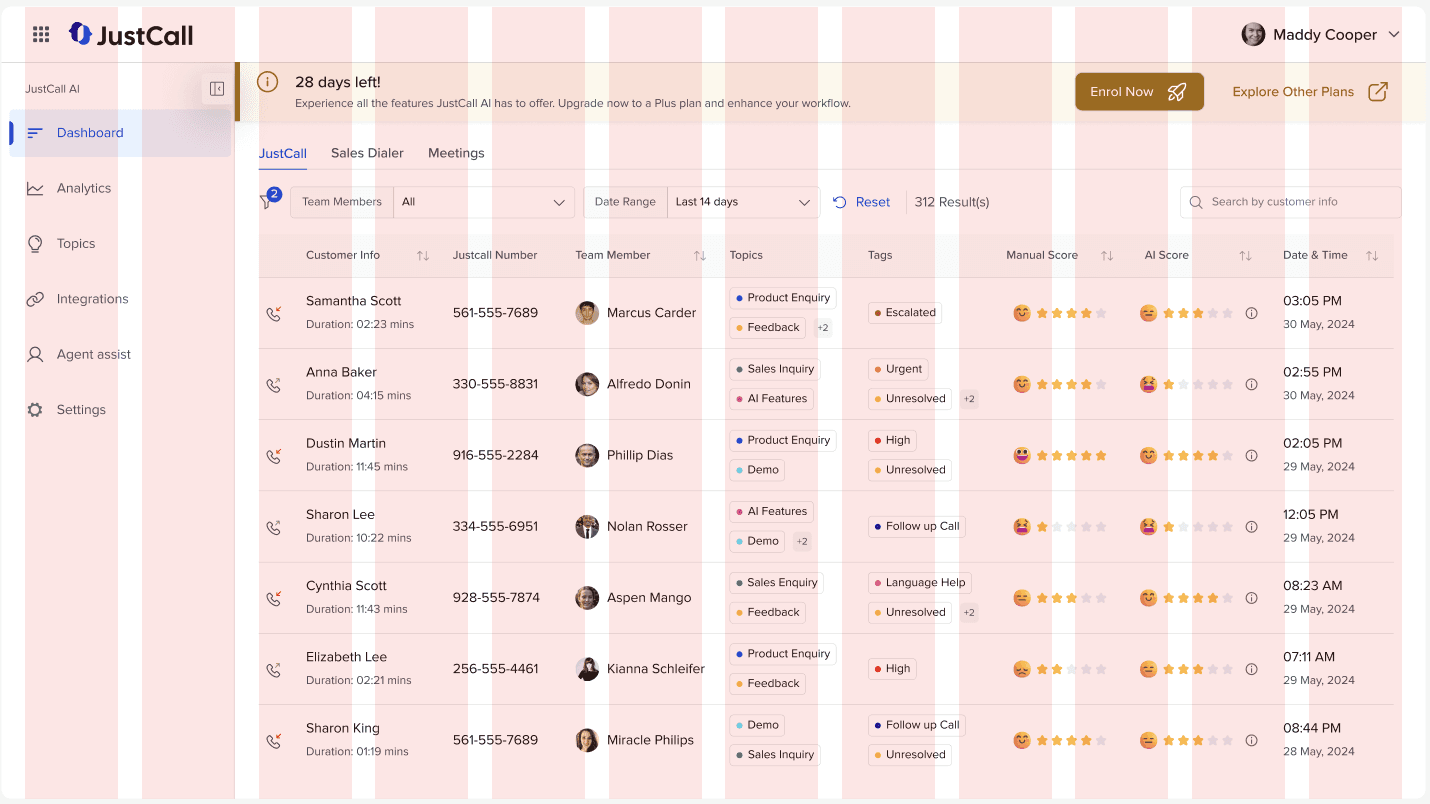
Task: Open AI Score info icon for Cynthia Scott
Action: pyautogui.click(x=1251, y=598)
